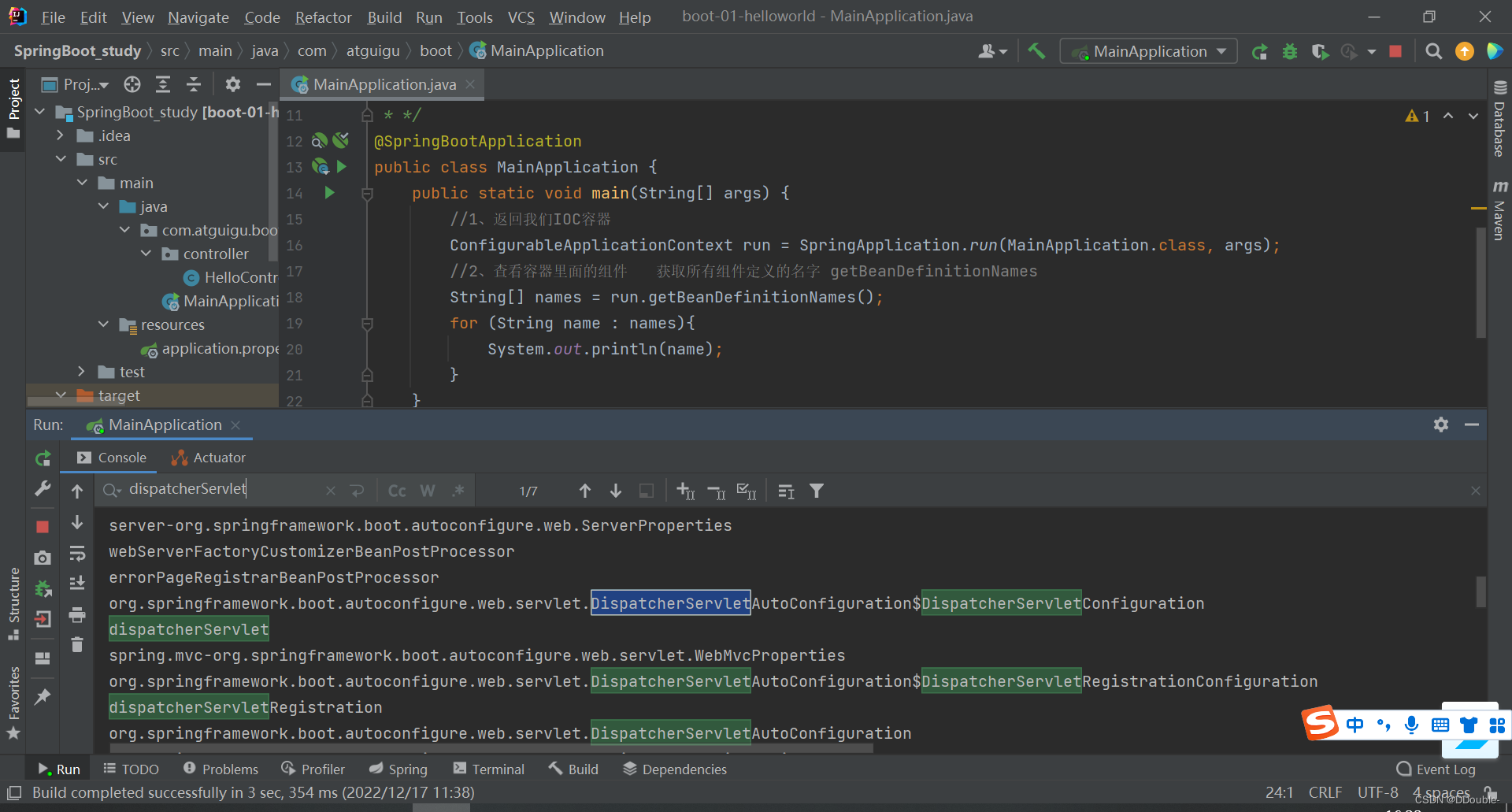Screen dimensions: 1512x812
Task: Expand the .idea folder
Action: pyautogui.click(x=61, y=135)
